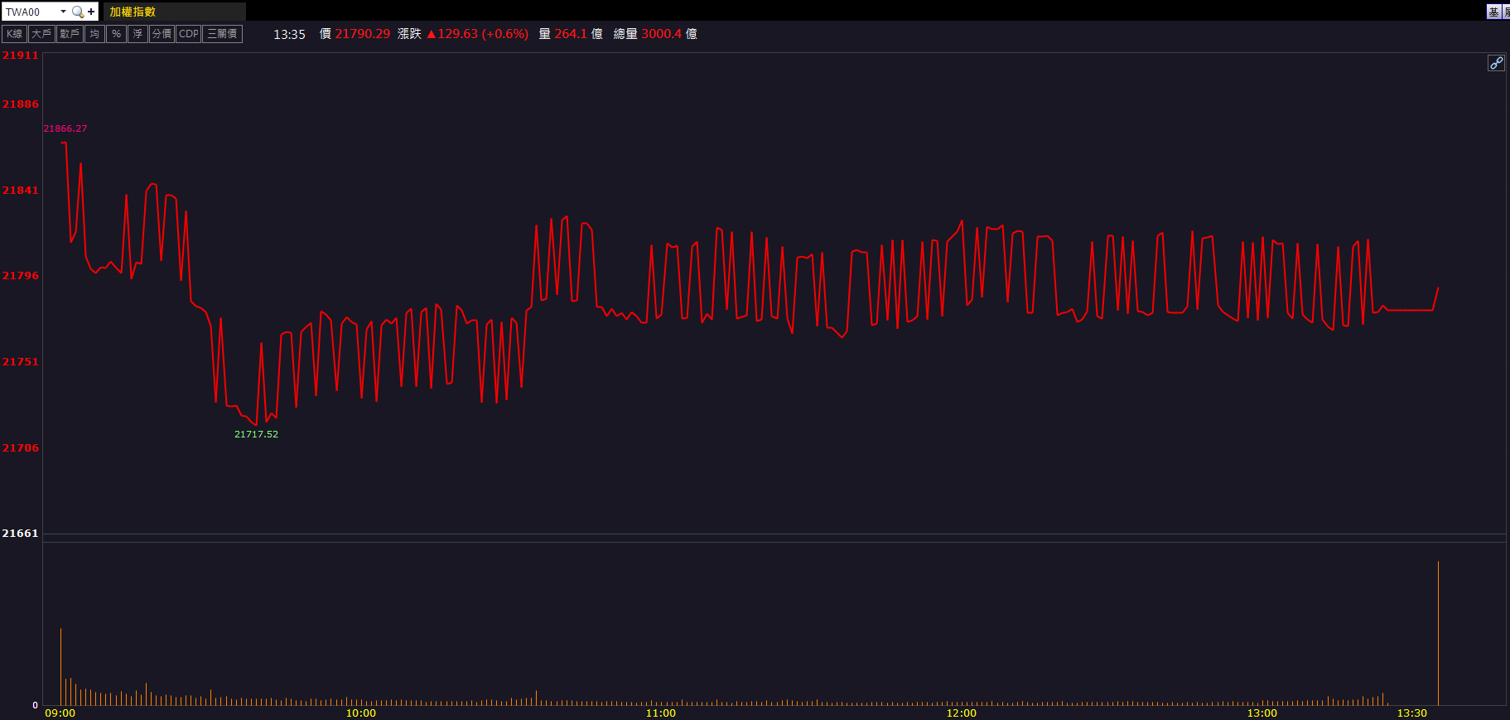This screenshot has height=720, width=1510.
Task: Toggle the 浮 button
Action: tap(138, 34)
